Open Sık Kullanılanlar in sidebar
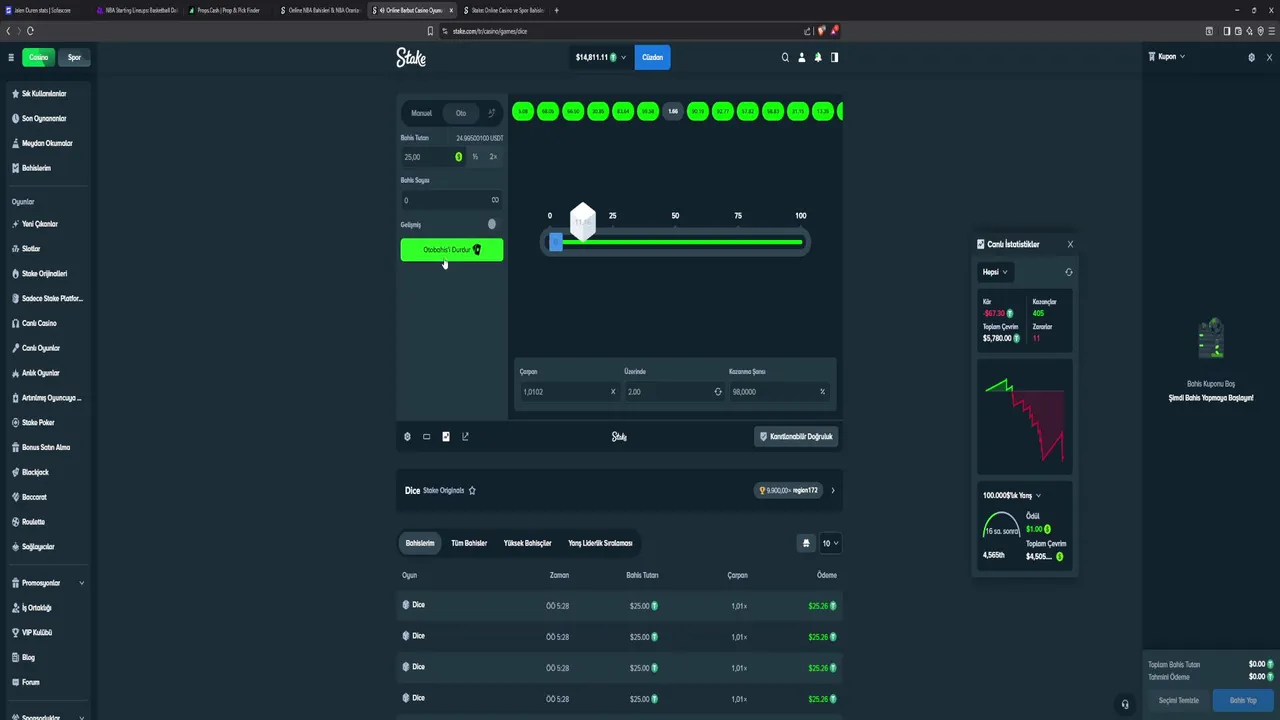1280x720 pixels. 45,93
